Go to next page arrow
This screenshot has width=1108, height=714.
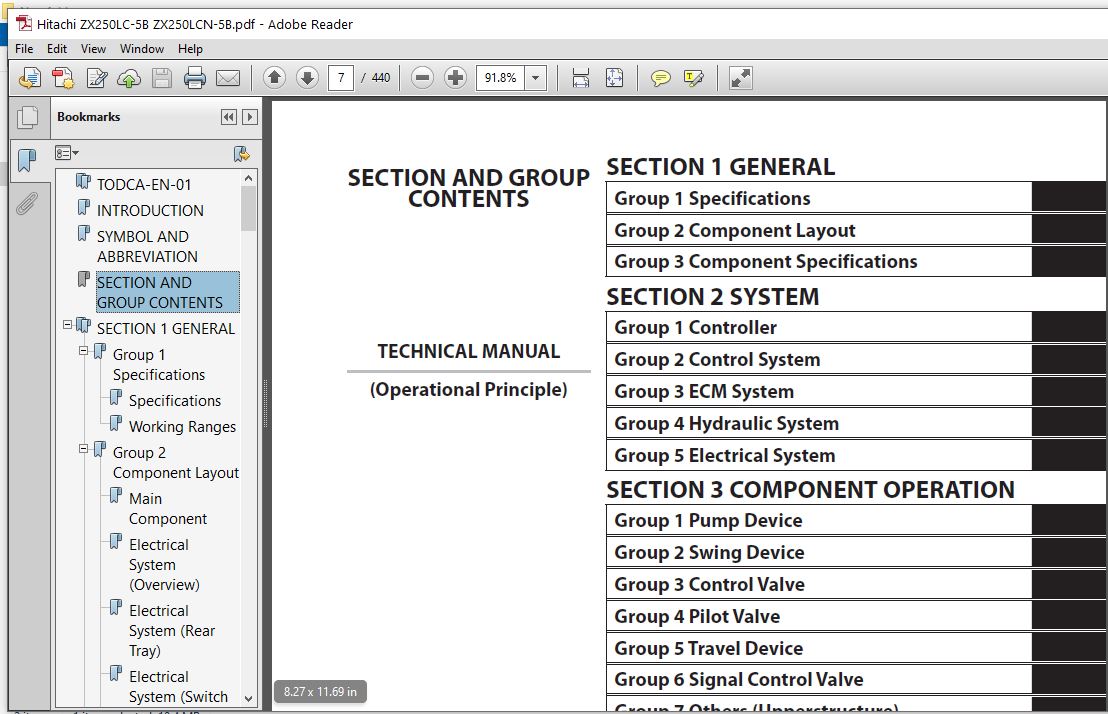coord(307,77)
